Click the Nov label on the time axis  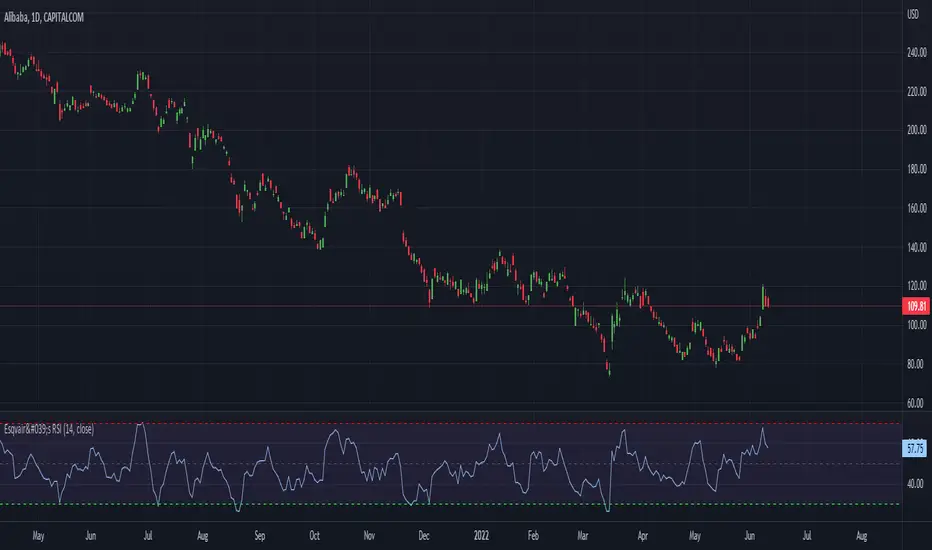(x=369, y=536)
